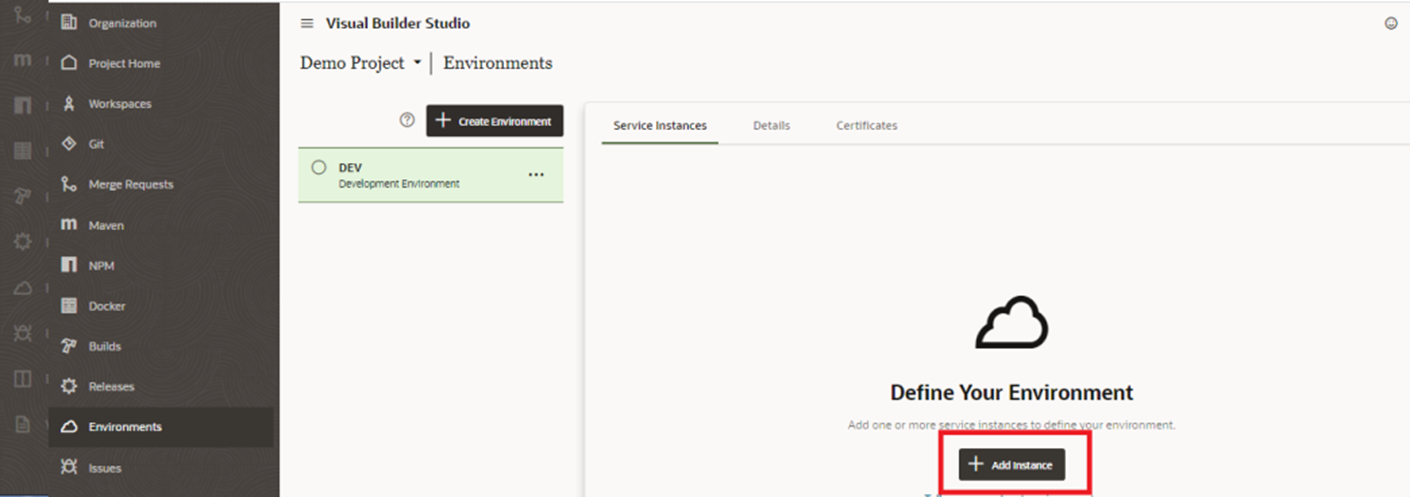Image resolution: width=1410 pixels, height=497 pixels.
Task: Go to Workspaces in the sidebar
Action: point(119,103)
